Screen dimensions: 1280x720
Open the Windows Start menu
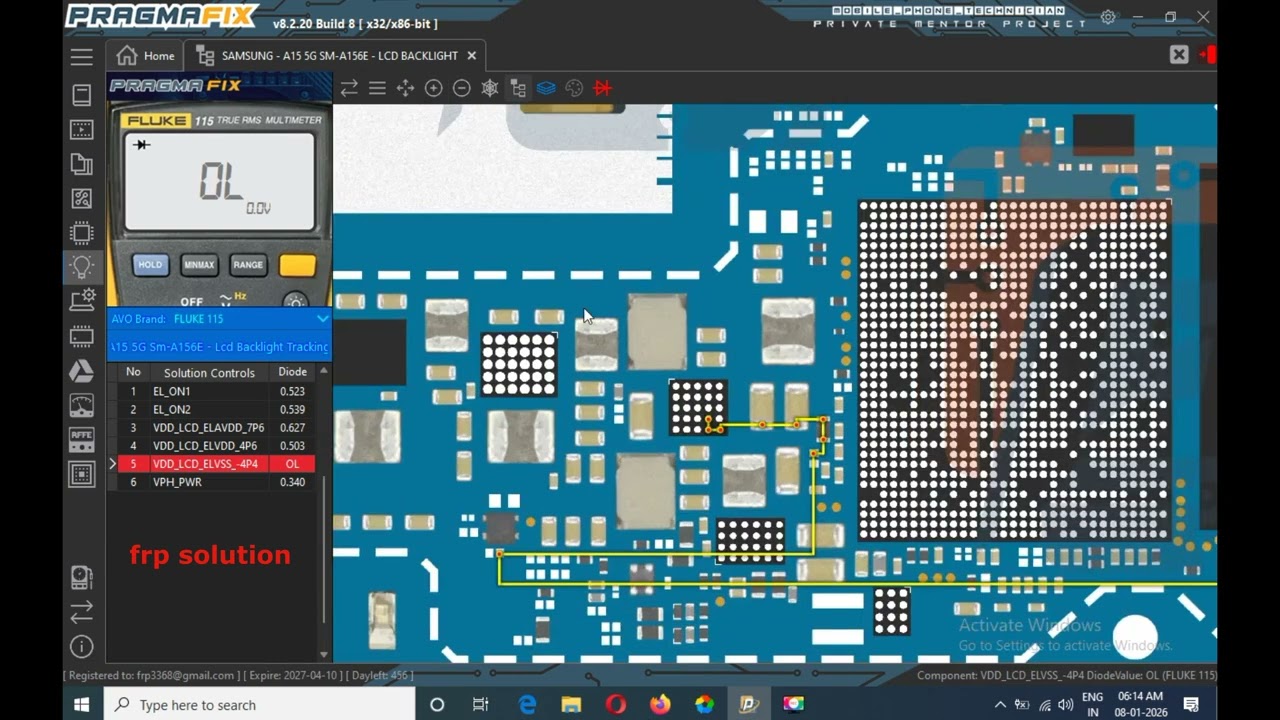(x=82, y=705)
